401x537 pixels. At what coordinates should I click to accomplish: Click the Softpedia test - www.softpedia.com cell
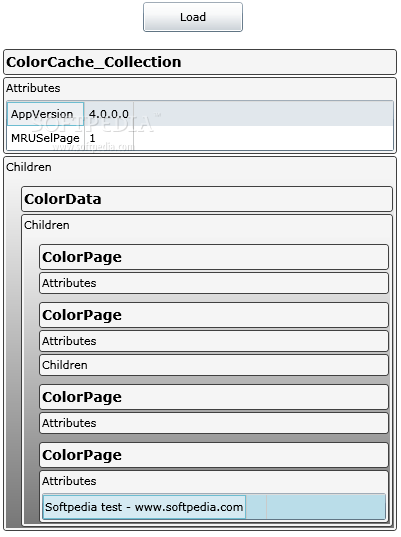144,507
